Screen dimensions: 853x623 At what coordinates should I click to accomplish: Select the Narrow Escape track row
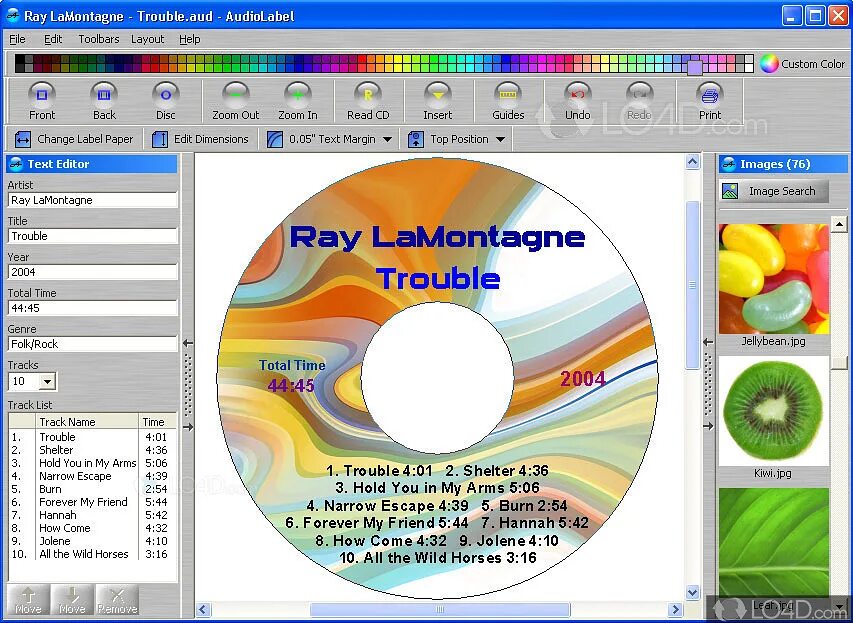(91, 476)
